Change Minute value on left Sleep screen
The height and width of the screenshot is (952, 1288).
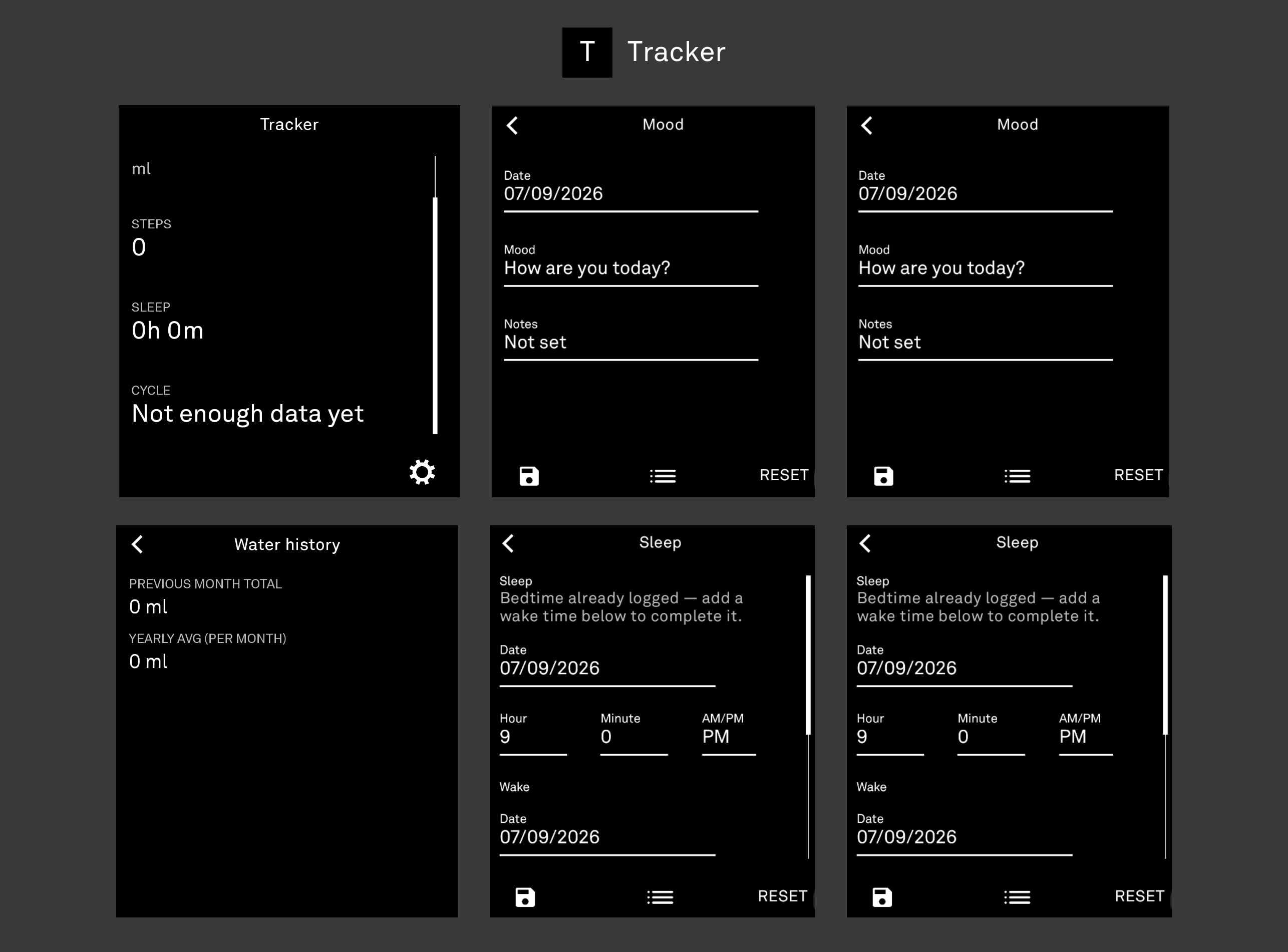click(634, 734)
